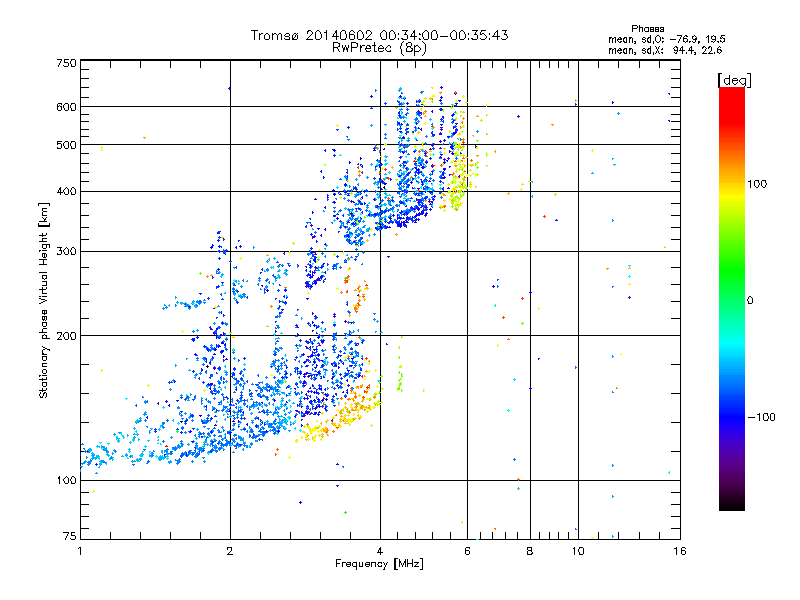
Task: Click the colorbar tick label '100'
Action: pyautogui.click(x=757, y=184)
